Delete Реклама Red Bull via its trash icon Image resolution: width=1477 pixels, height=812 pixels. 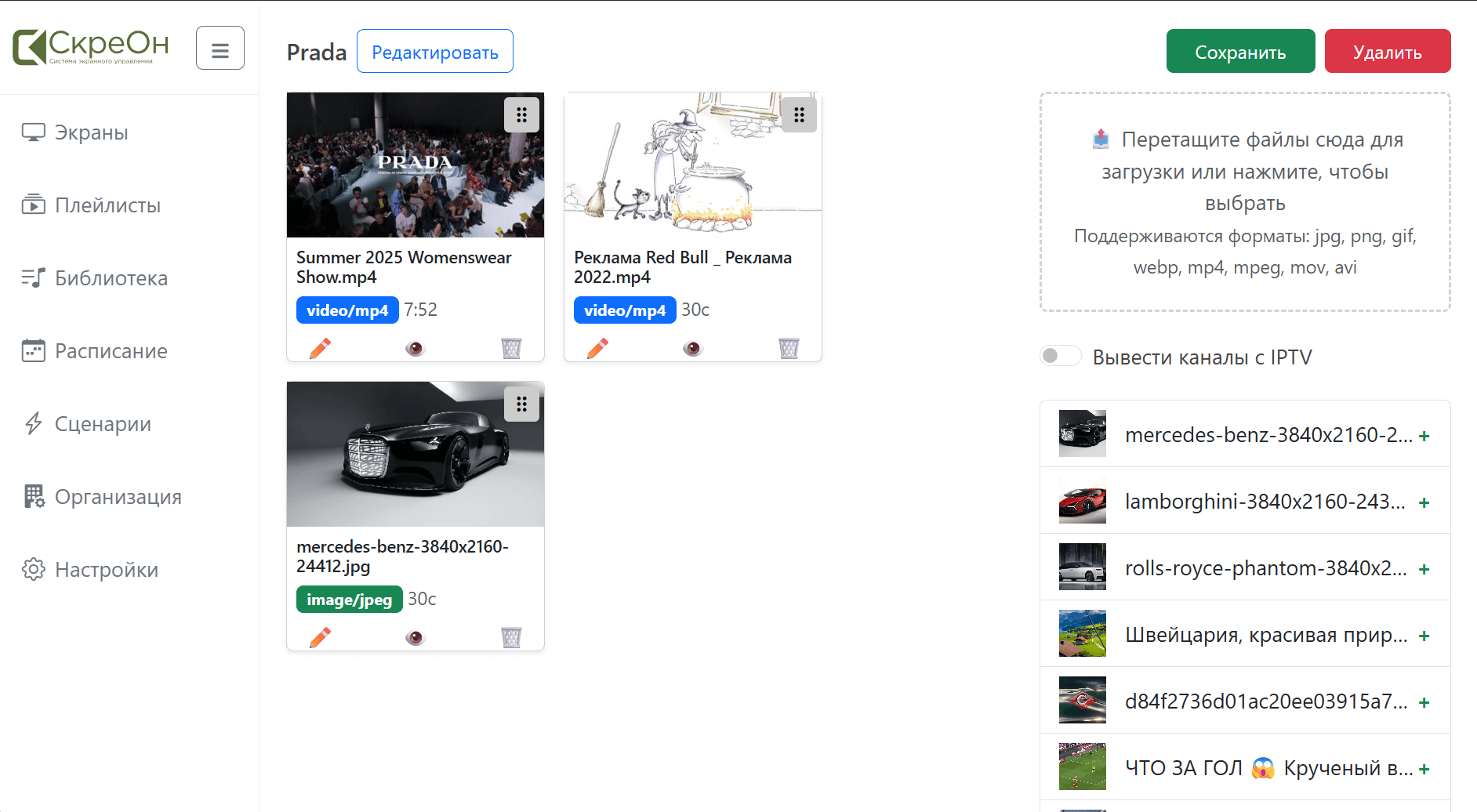tap(789, 347)
